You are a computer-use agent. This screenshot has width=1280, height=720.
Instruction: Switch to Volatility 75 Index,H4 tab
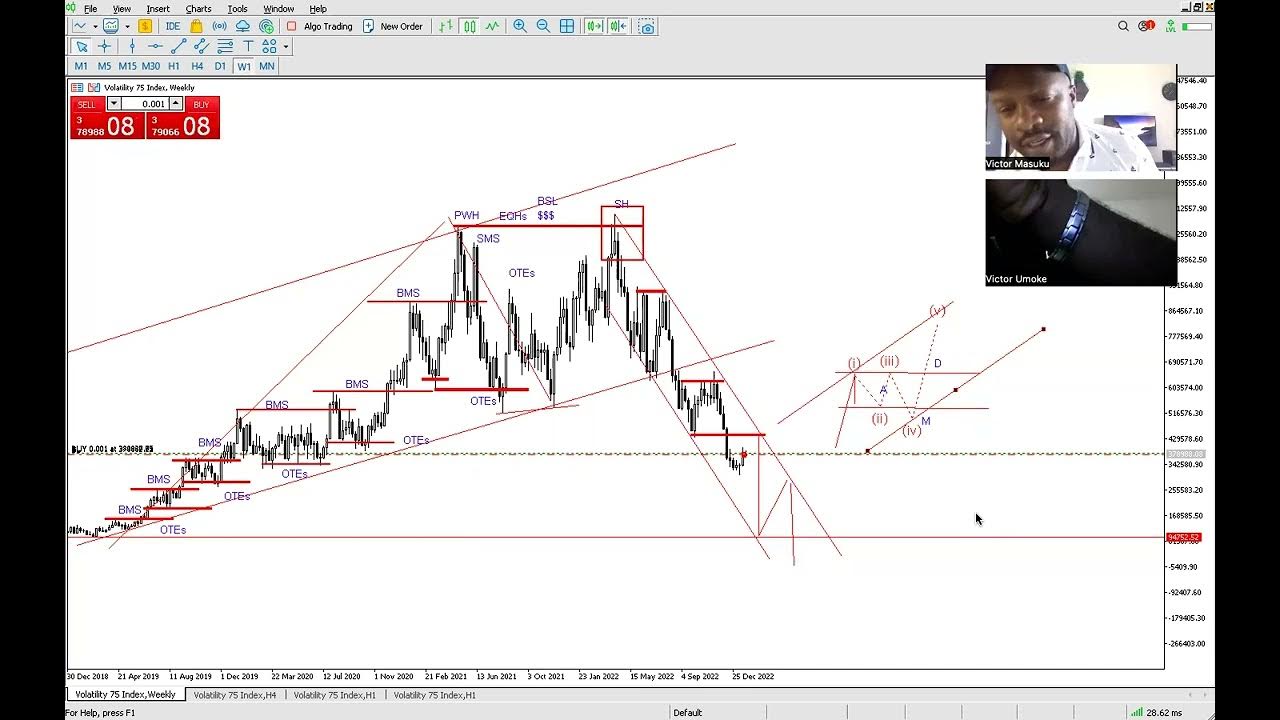pyautogui.click(x=235, y=694)
